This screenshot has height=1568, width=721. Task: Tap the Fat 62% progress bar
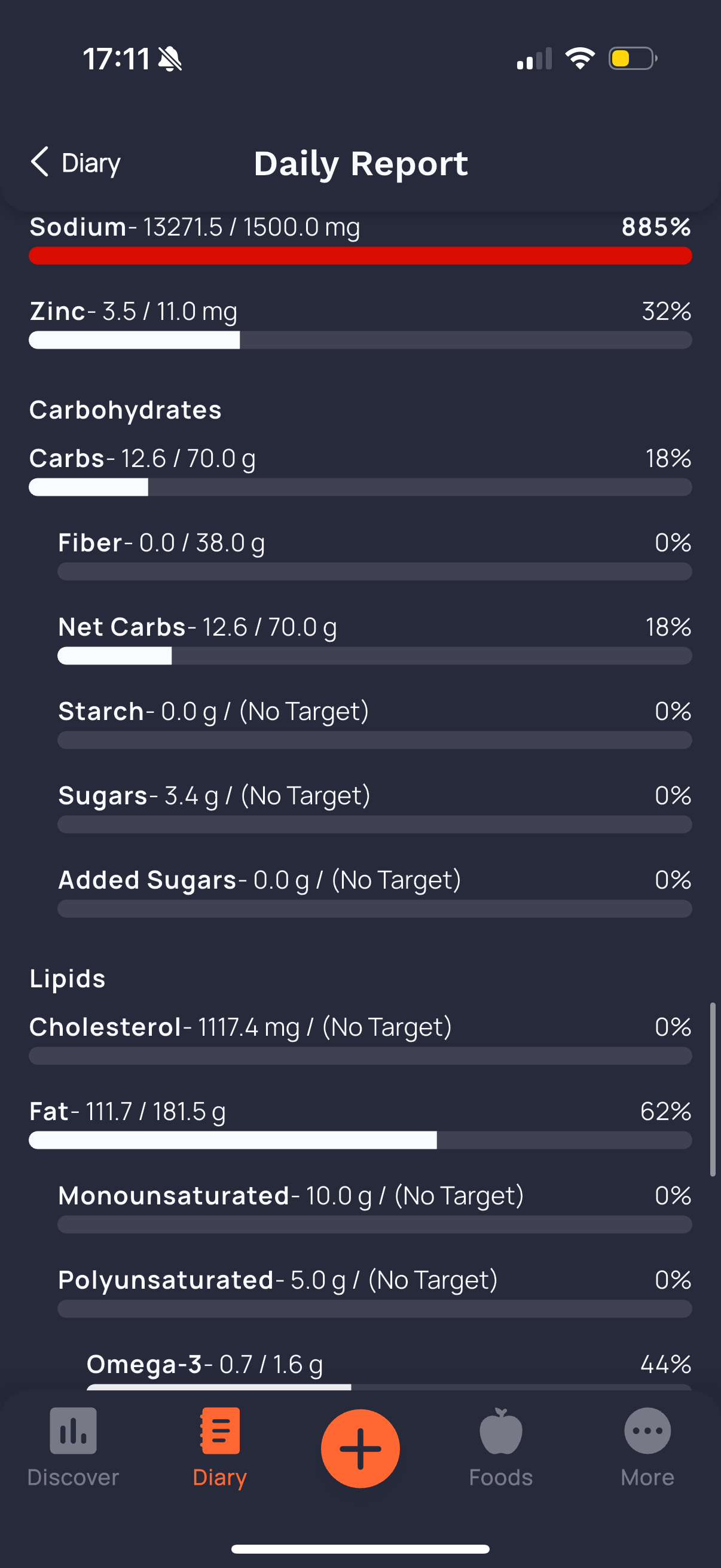pyautogui.click(x=360, y=1140)
